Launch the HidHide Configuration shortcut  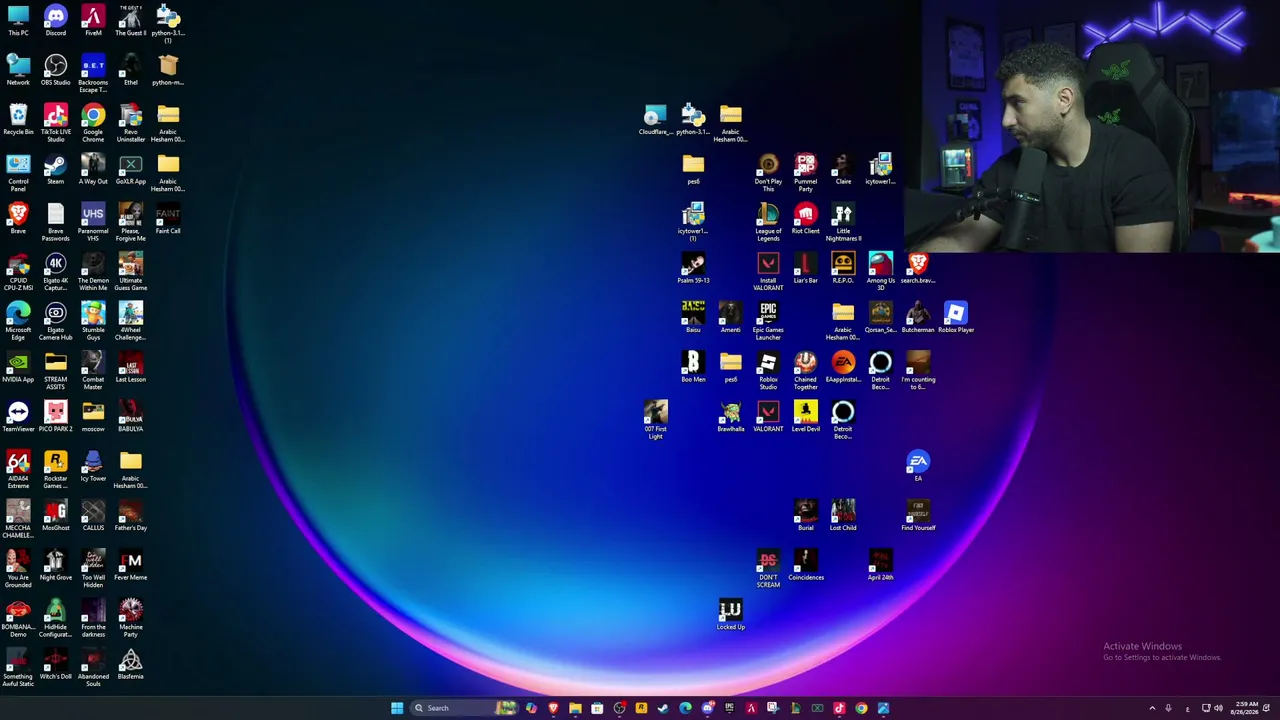pyautogui.click(x=55, y=619)
